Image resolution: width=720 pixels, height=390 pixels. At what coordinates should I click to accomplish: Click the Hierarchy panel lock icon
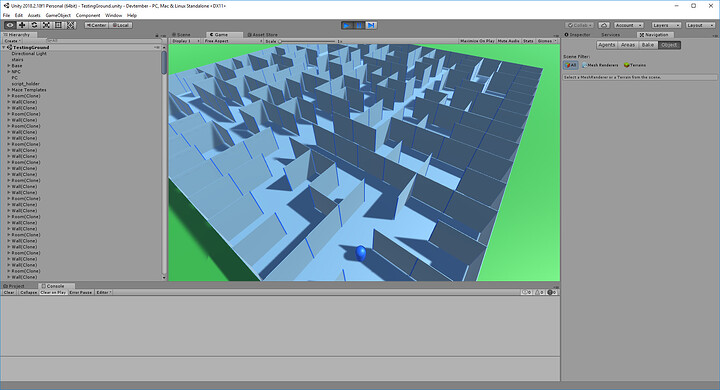[x=157, y=35]
